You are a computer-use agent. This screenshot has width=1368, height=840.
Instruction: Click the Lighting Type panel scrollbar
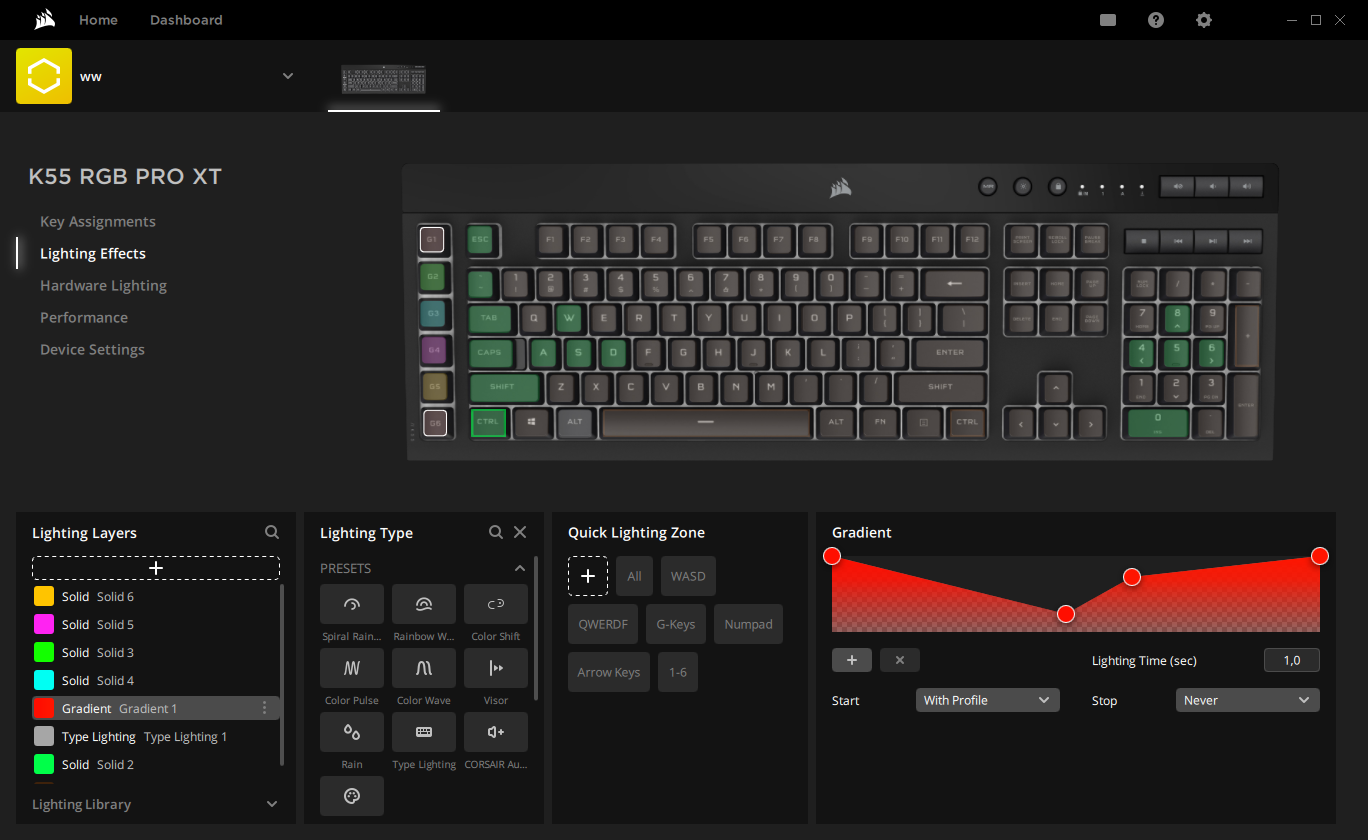[x=536, y=628]
